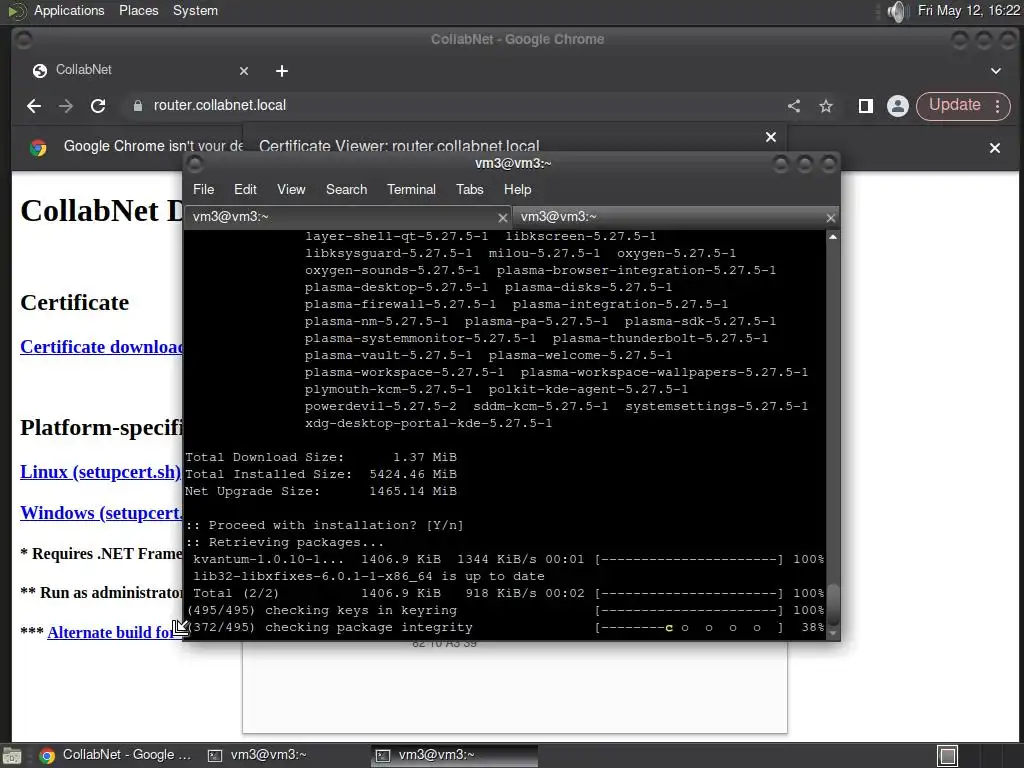The image size is (1024, 768).
Task: Open the Certificate download link
Action: tap(101, 347)
